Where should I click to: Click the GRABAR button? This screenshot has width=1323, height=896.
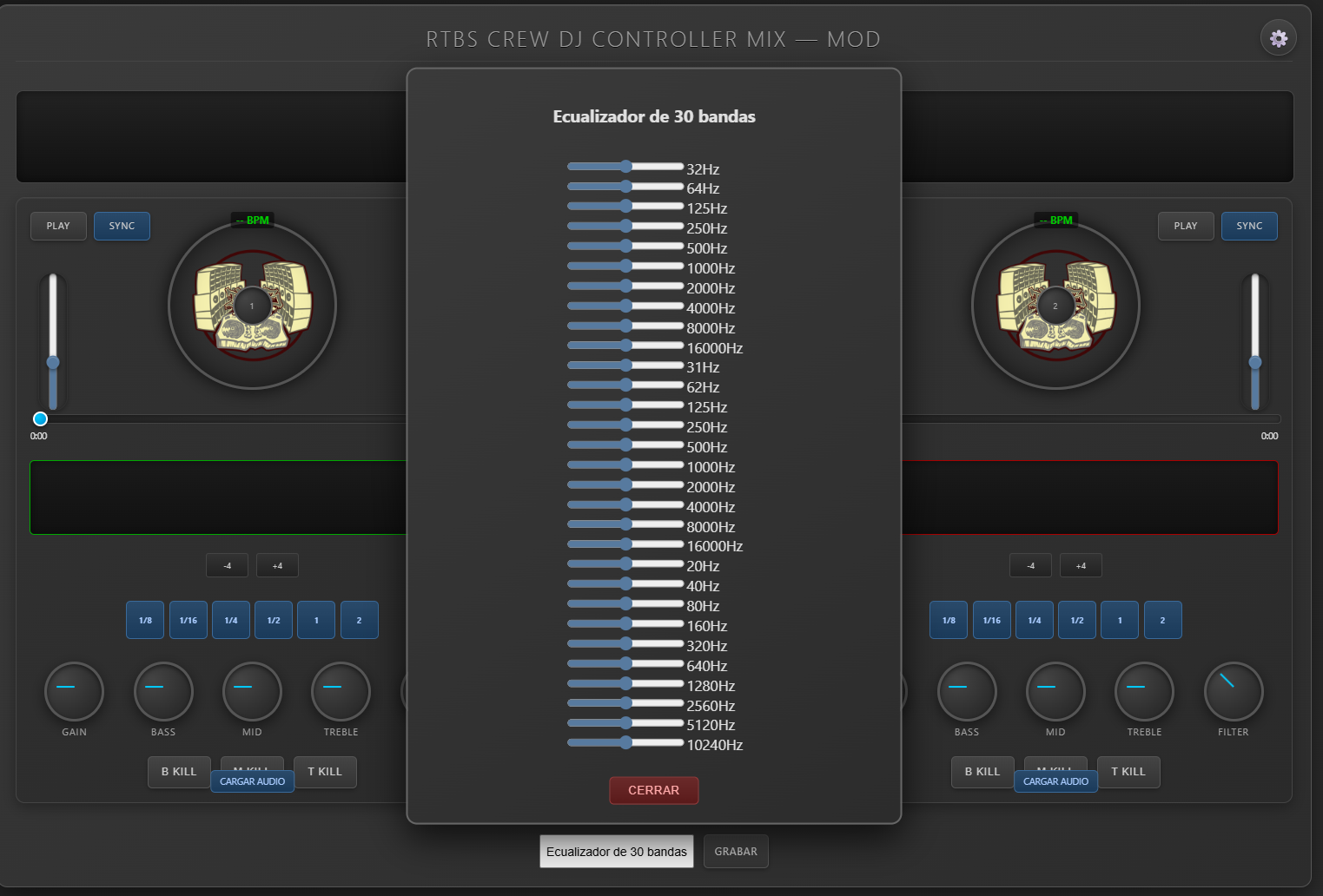click(735, 851)
